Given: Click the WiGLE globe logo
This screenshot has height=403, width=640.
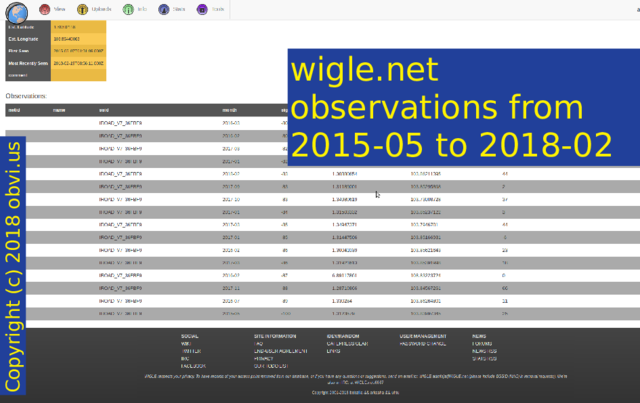Looking at the screenshot, I should click(x=17, y=12).
